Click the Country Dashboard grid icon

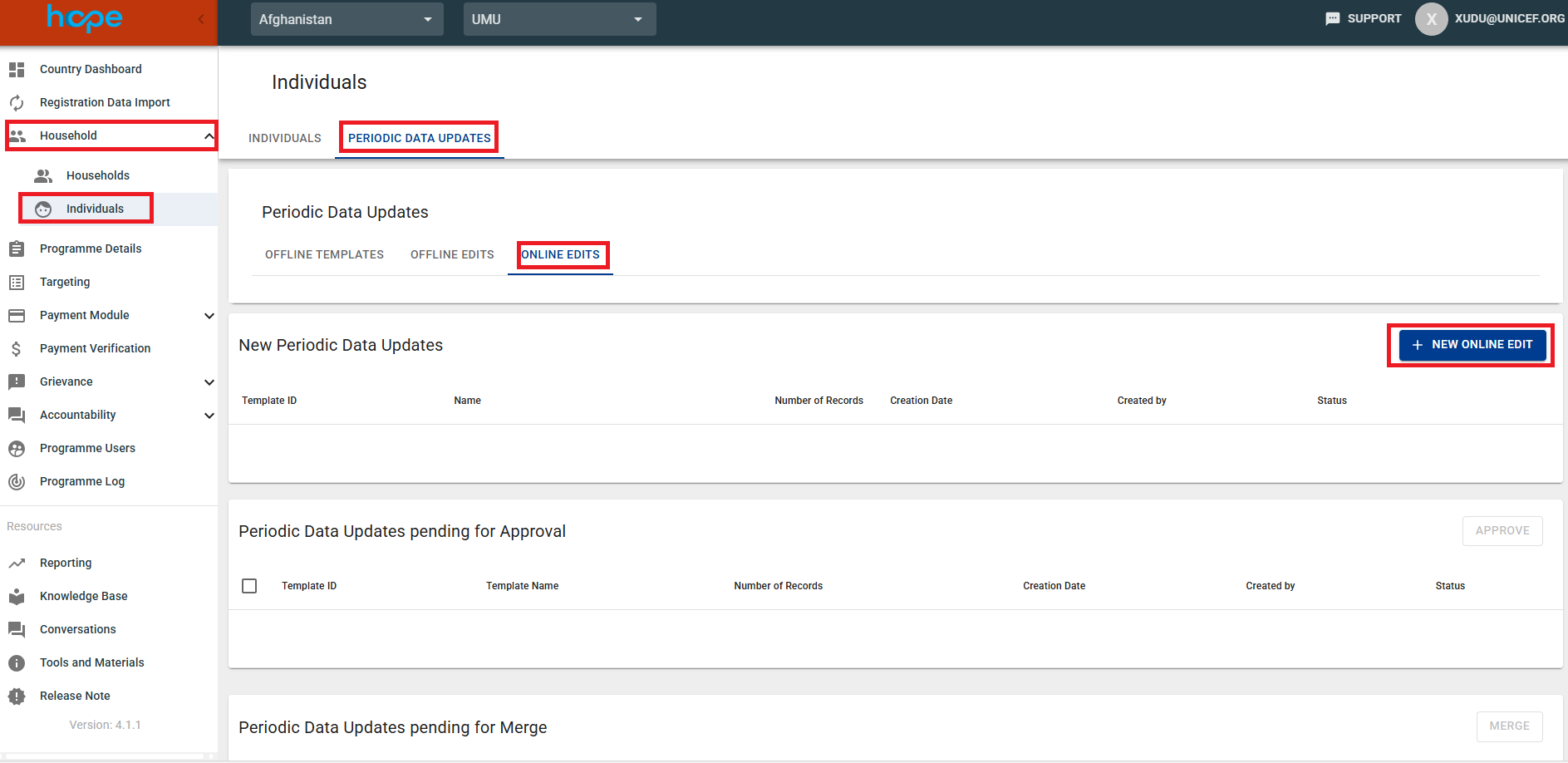17,70
